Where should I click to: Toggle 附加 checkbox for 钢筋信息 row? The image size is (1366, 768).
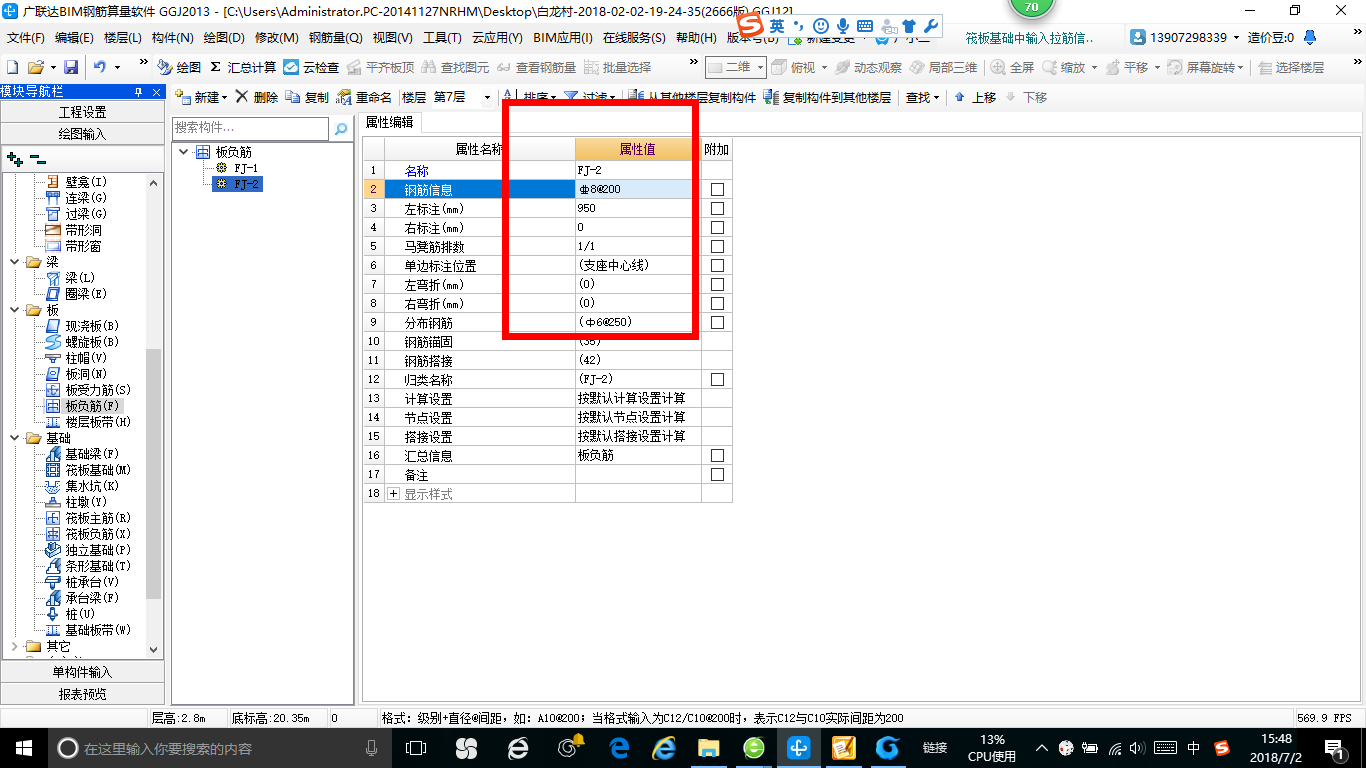717,190
